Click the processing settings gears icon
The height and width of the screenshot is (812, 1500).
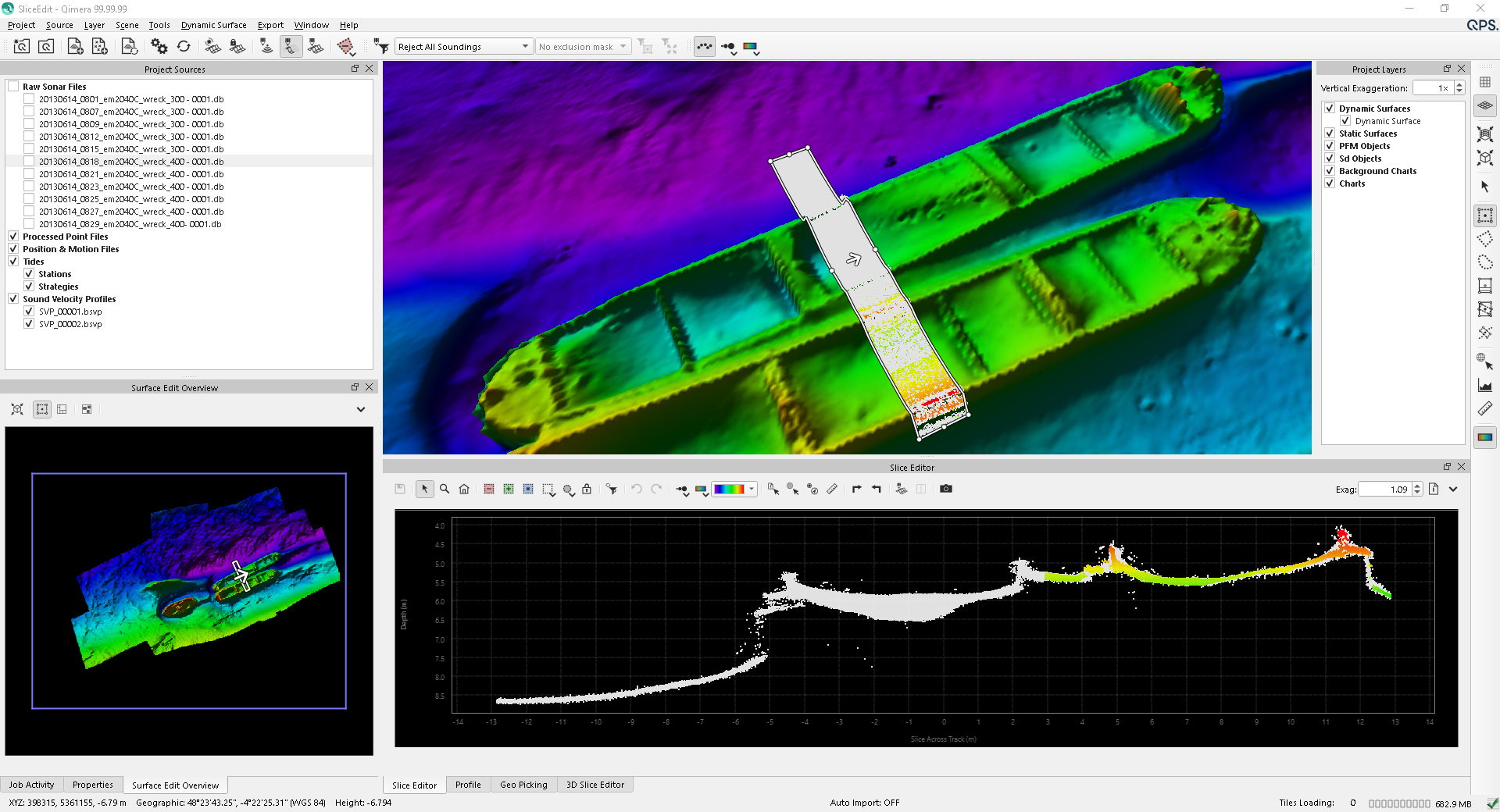tap(159, 47)
